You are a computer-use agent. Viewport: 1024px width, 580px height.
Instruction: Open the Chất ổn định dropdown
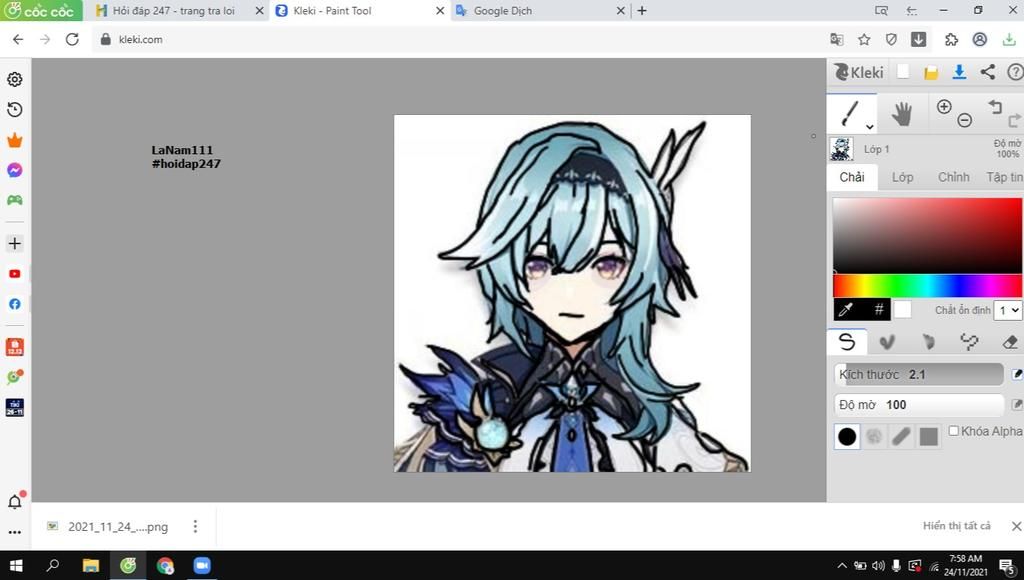tap(1008, 310)
